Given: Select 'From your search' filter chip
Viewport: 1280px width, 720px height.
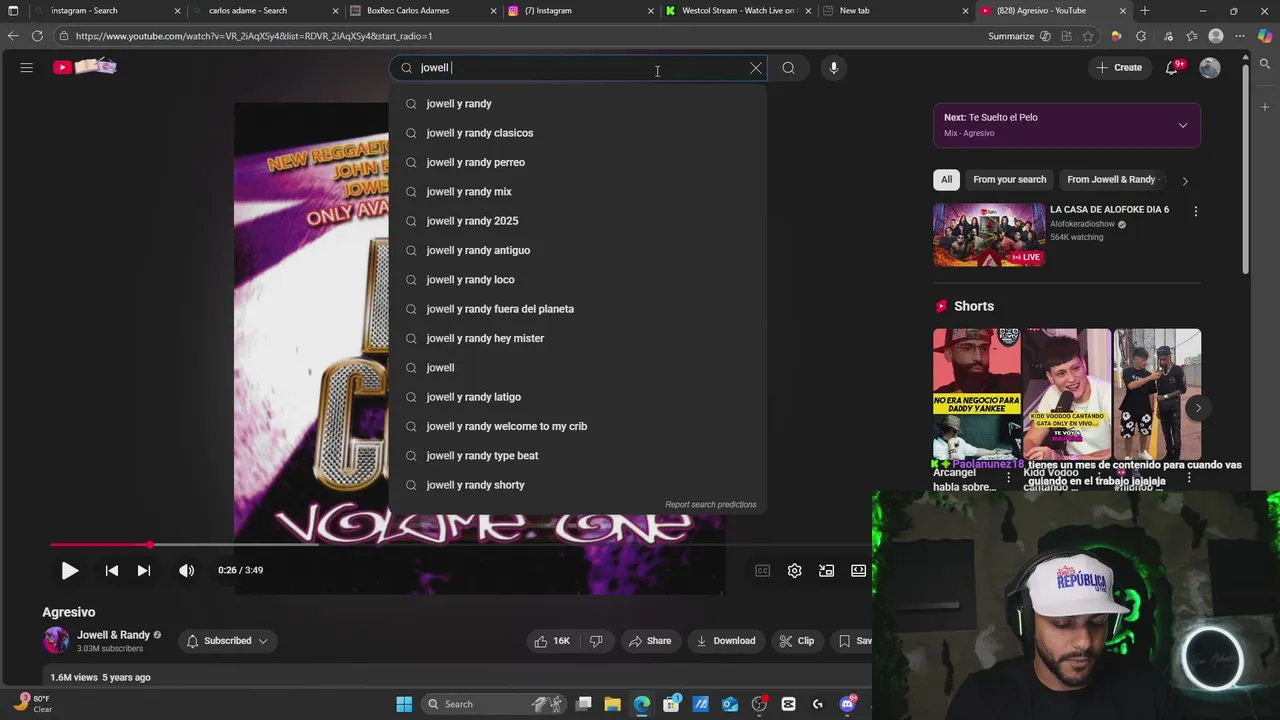Looking at the screenshot, I should click(x=1010, y=180).
